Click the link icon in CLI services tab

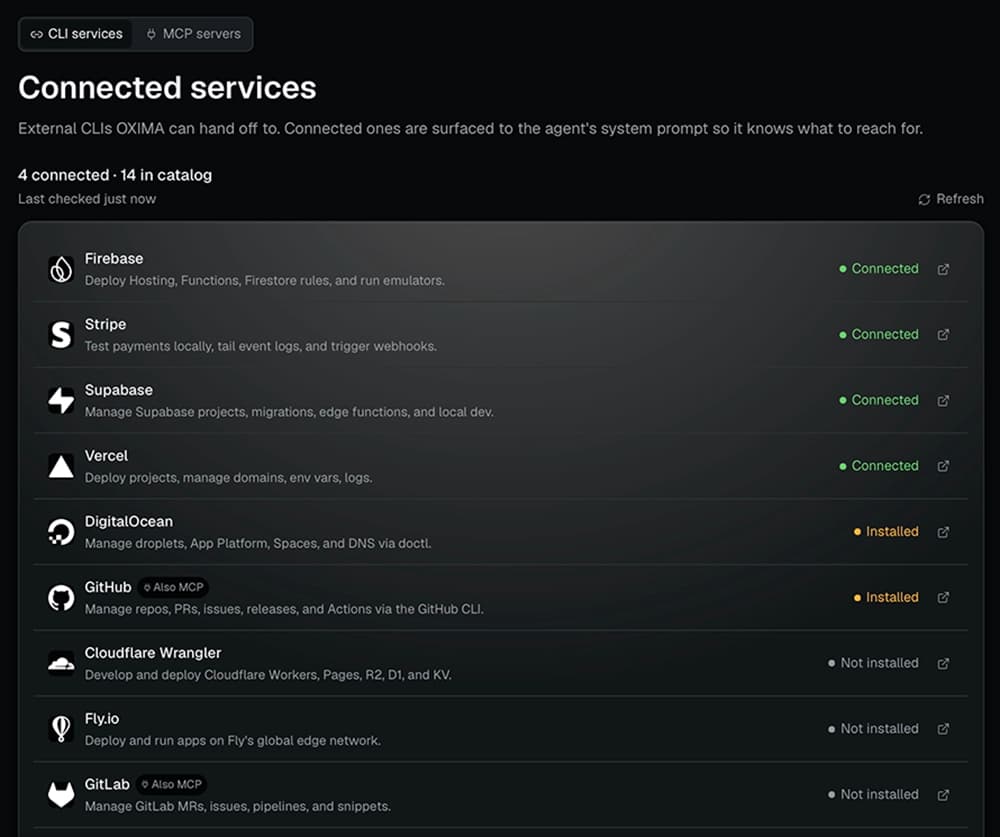point(36,34)
